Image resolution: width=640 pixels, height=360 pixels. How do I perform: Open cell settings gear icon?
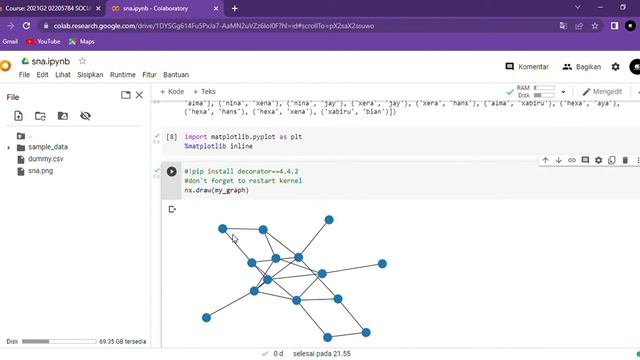tap(598, 160)
